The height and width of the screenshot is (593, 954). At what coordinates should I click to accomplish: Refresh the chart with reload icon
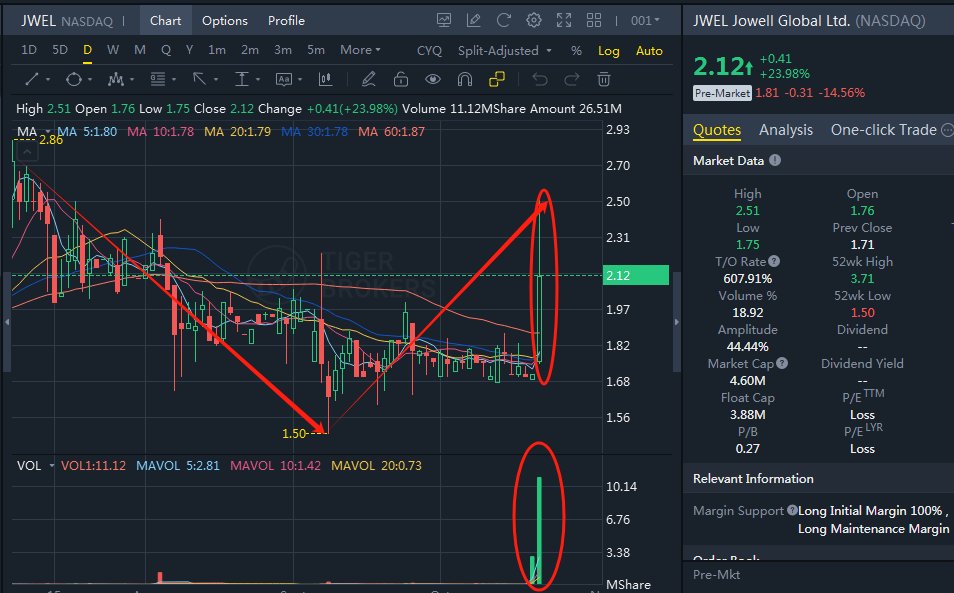click(503, 20)
